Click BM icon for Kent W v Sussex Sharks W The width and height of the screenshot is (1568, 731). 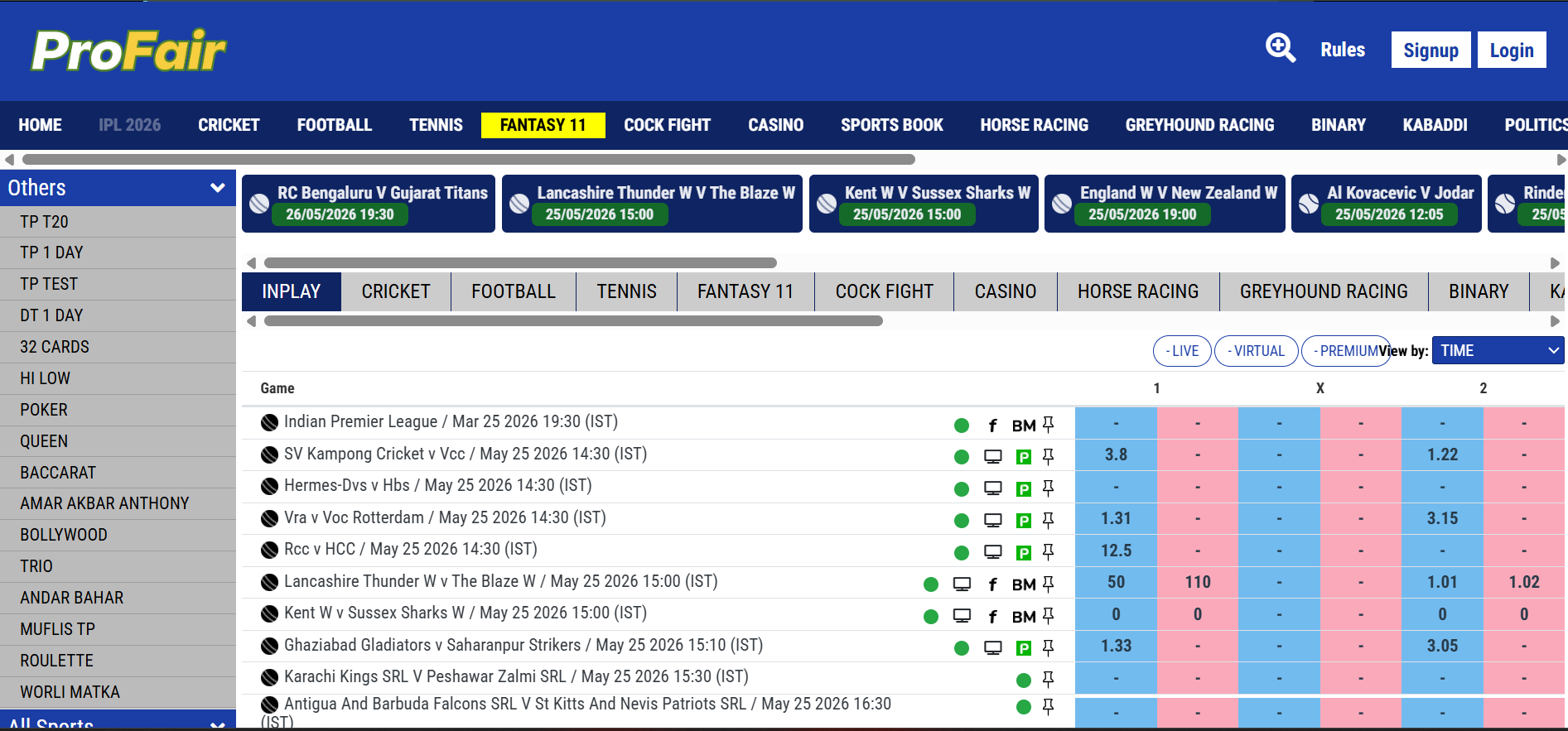coord(1024,616)
